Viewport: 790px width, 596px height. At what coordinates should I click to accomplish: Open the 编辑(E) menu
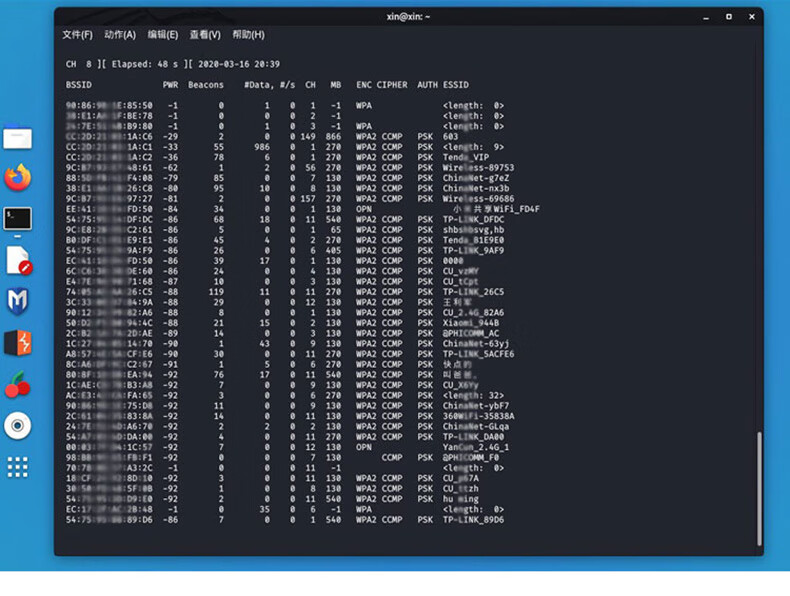click(x=162, y=35)
